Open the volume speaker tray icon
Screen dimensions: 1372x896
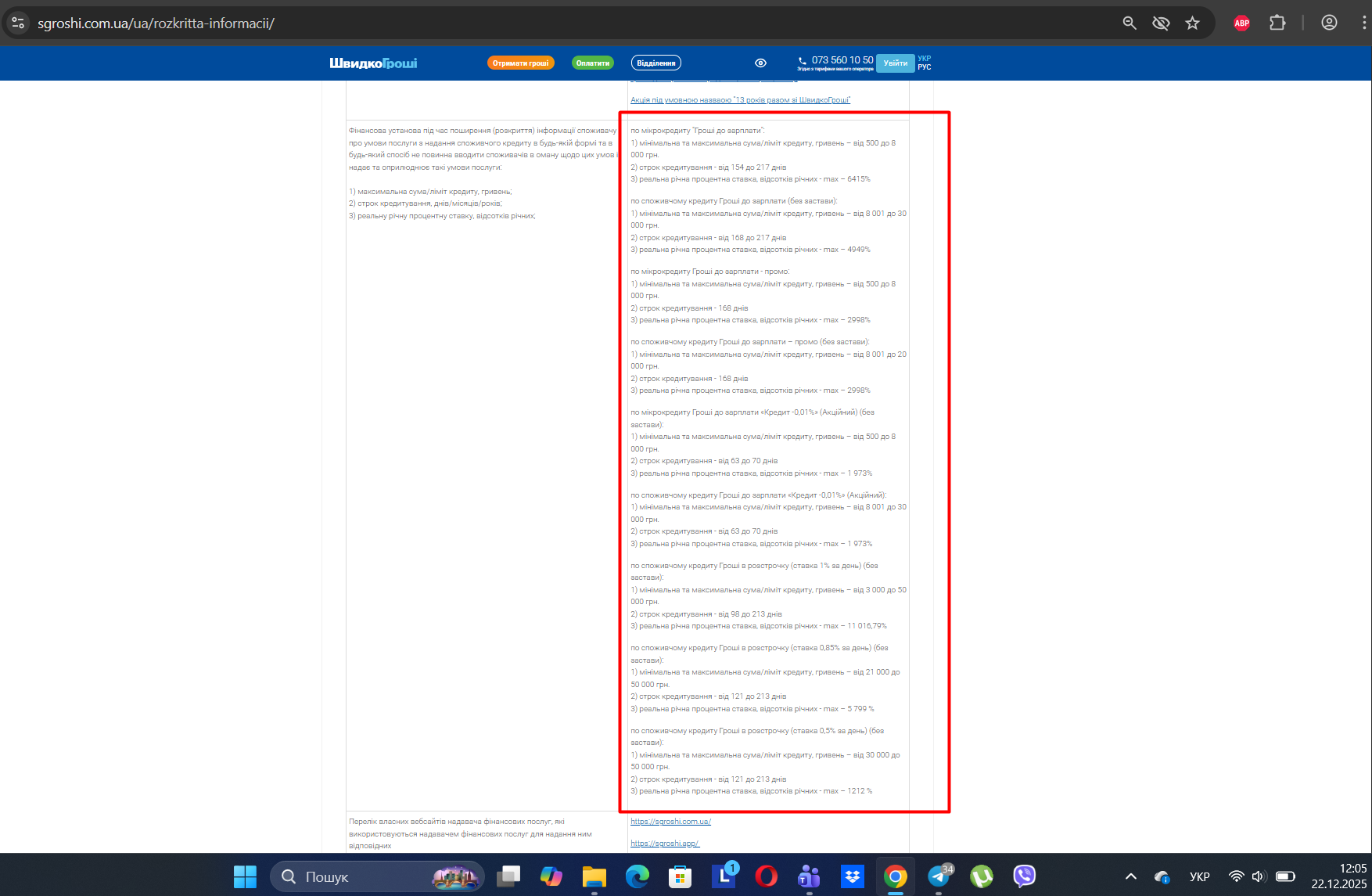coord(1258,876)
